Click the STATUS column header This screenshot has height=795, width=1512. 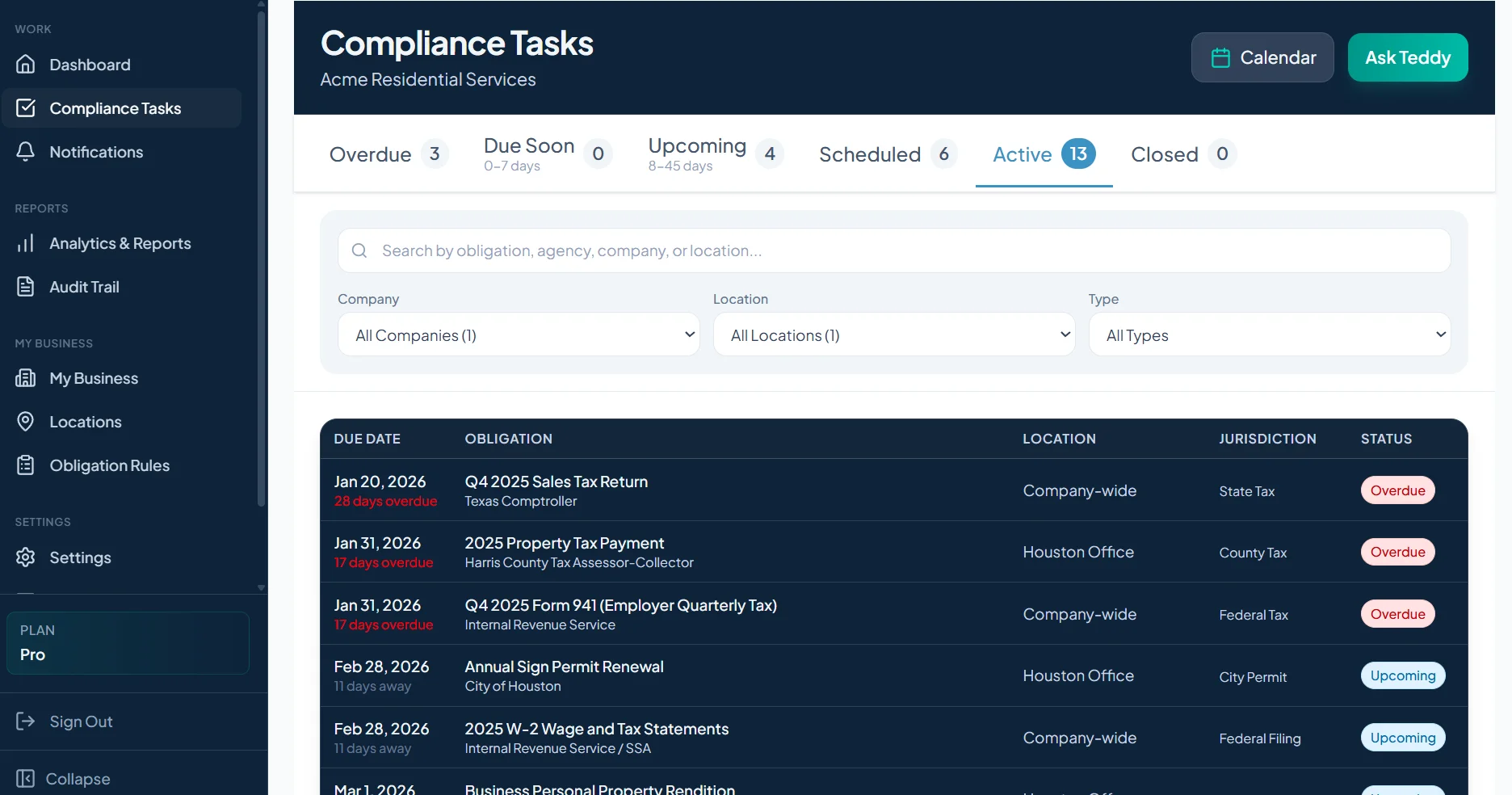click(x=1387, y=439)
